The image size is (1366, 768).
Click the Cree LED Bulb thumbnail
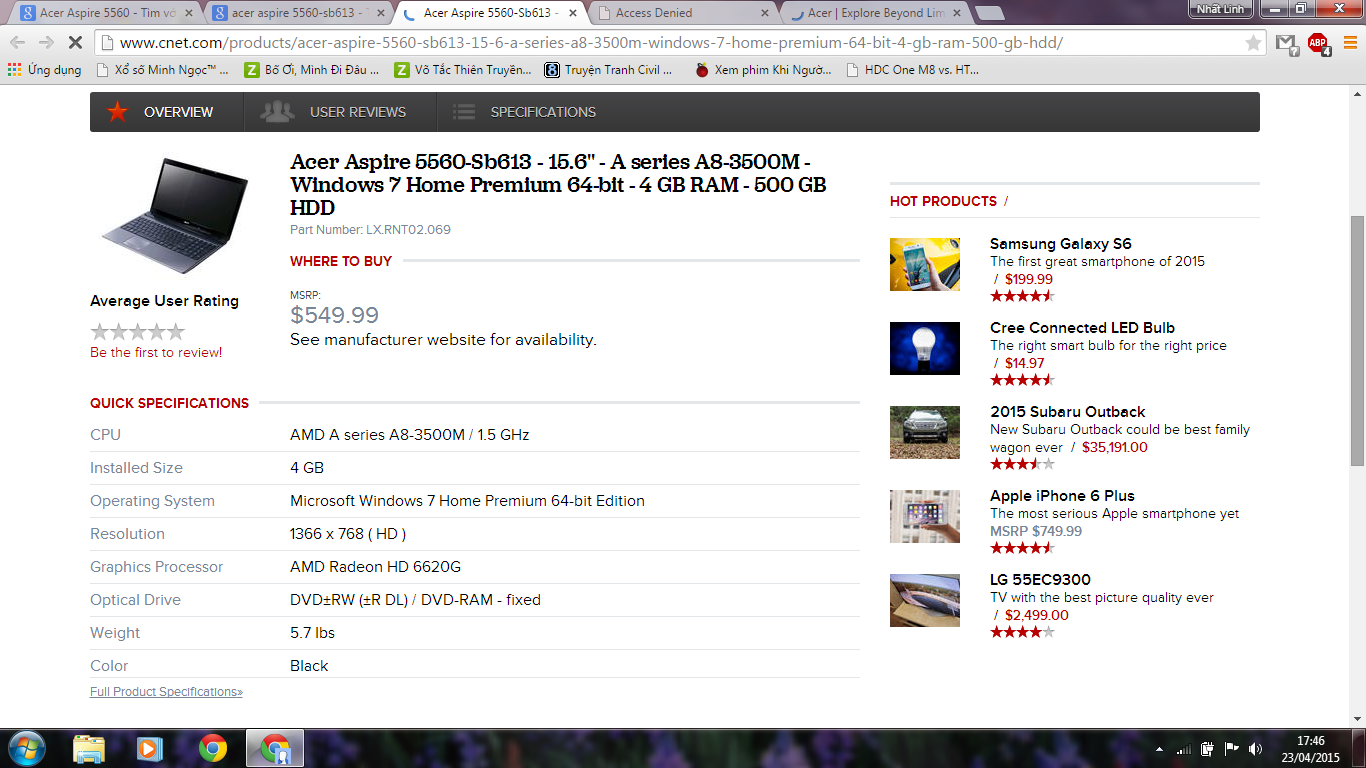pyautogui.click(x=925, y=348)
